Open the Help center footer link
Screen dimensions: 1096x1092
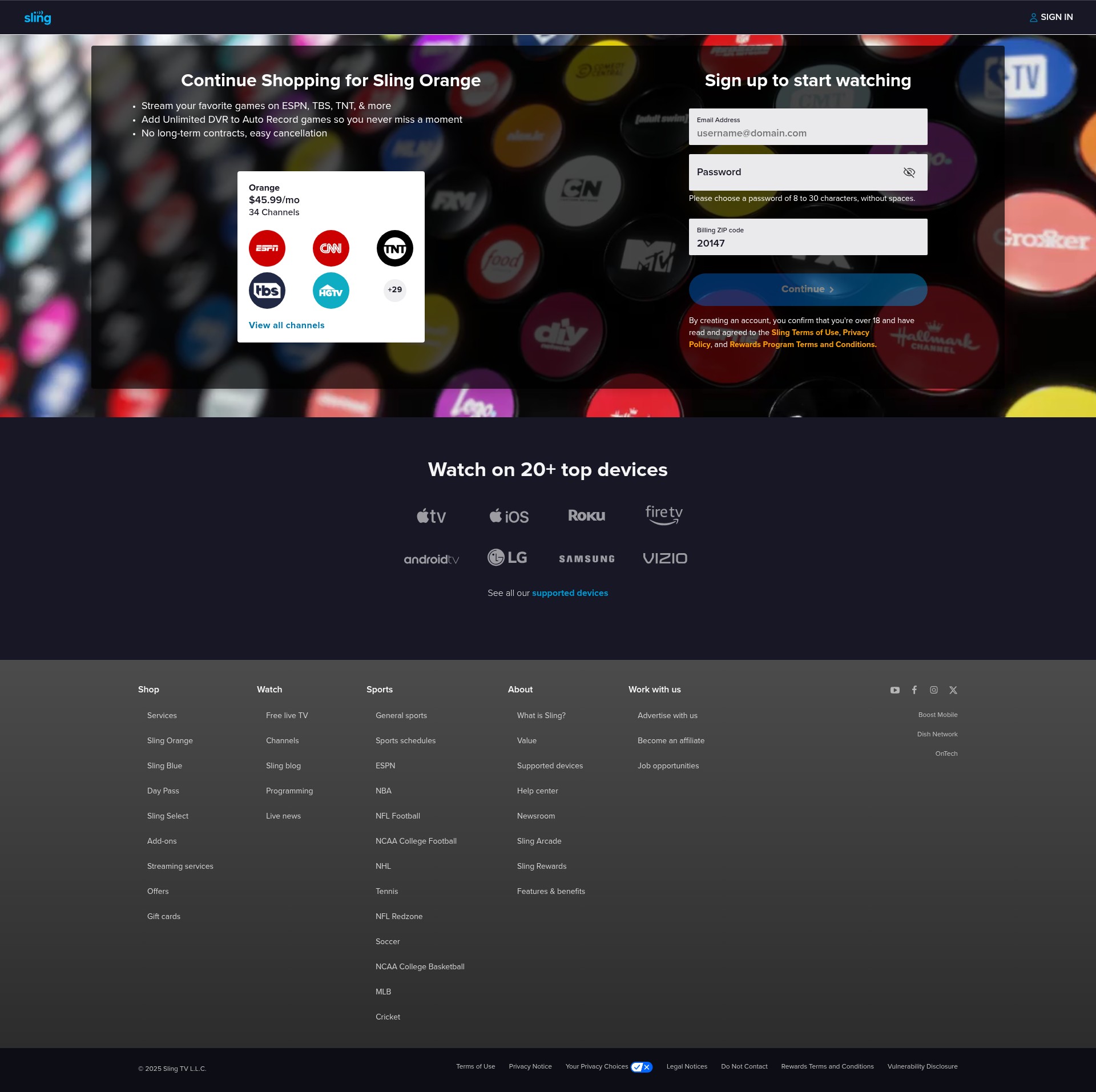538,791
